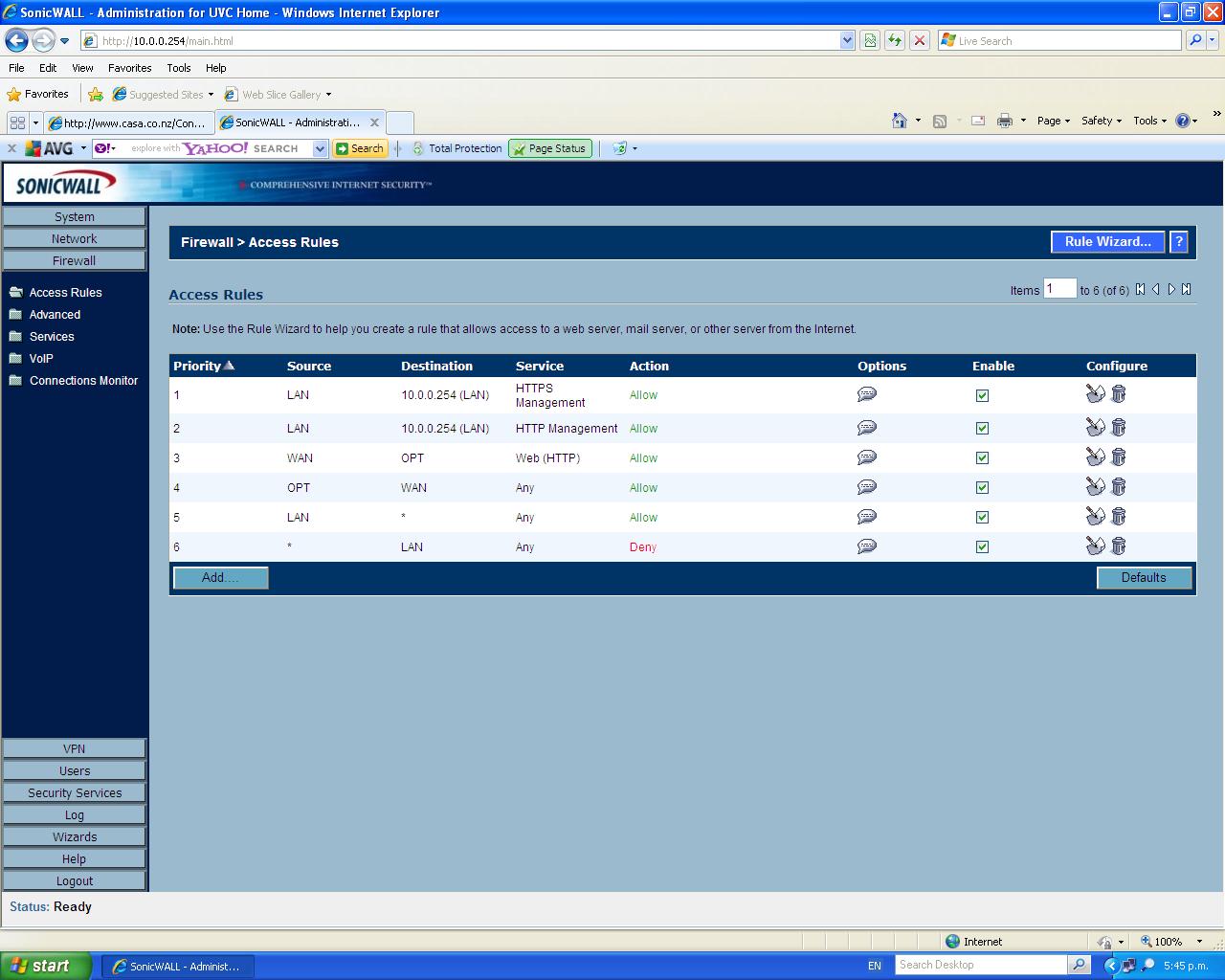Delete the HTTP Management rule

tap(1119, 427)
